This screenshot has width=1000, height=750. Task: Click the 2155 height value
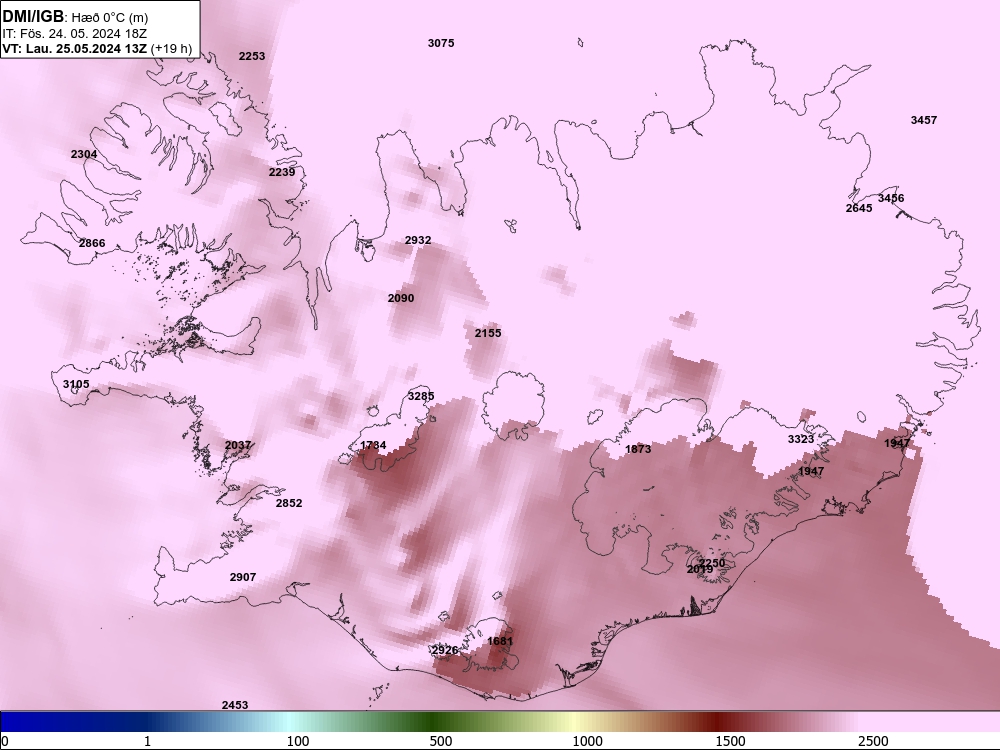pyautogui.click(x=488, y=333)
